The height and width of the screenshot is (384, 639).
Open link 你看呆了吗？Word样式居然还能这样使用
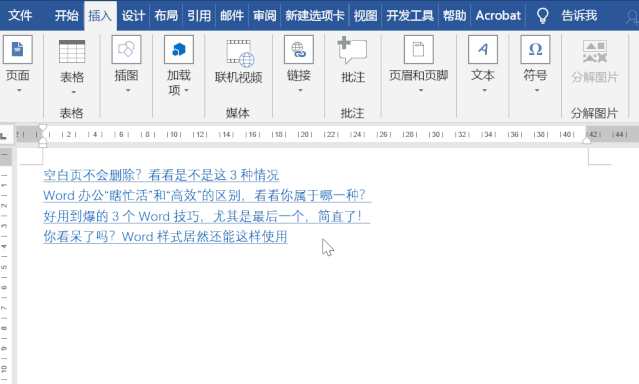pyautogui.click(x=165, y=236)
